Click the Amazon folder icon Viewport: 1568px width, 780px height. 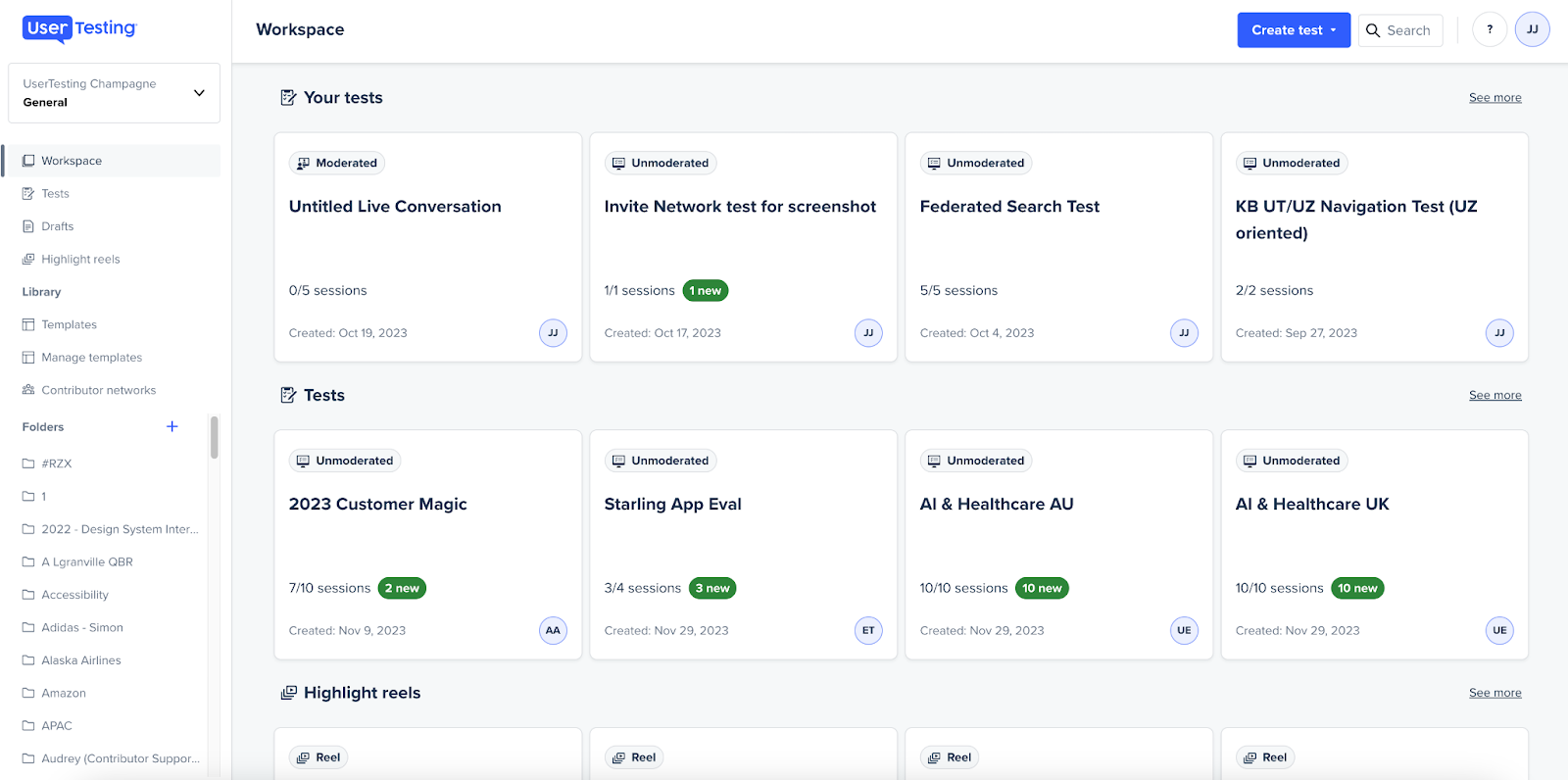[x=28, y=693]
